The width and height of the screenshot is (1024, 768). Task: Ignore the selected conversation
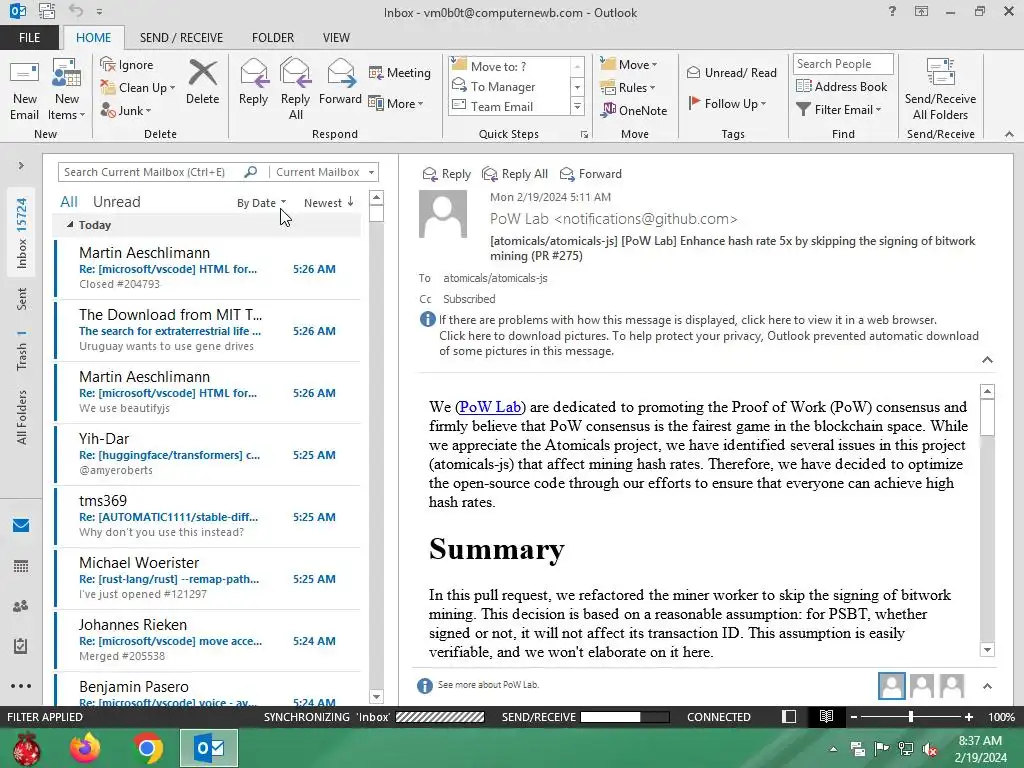pos(127,65)
